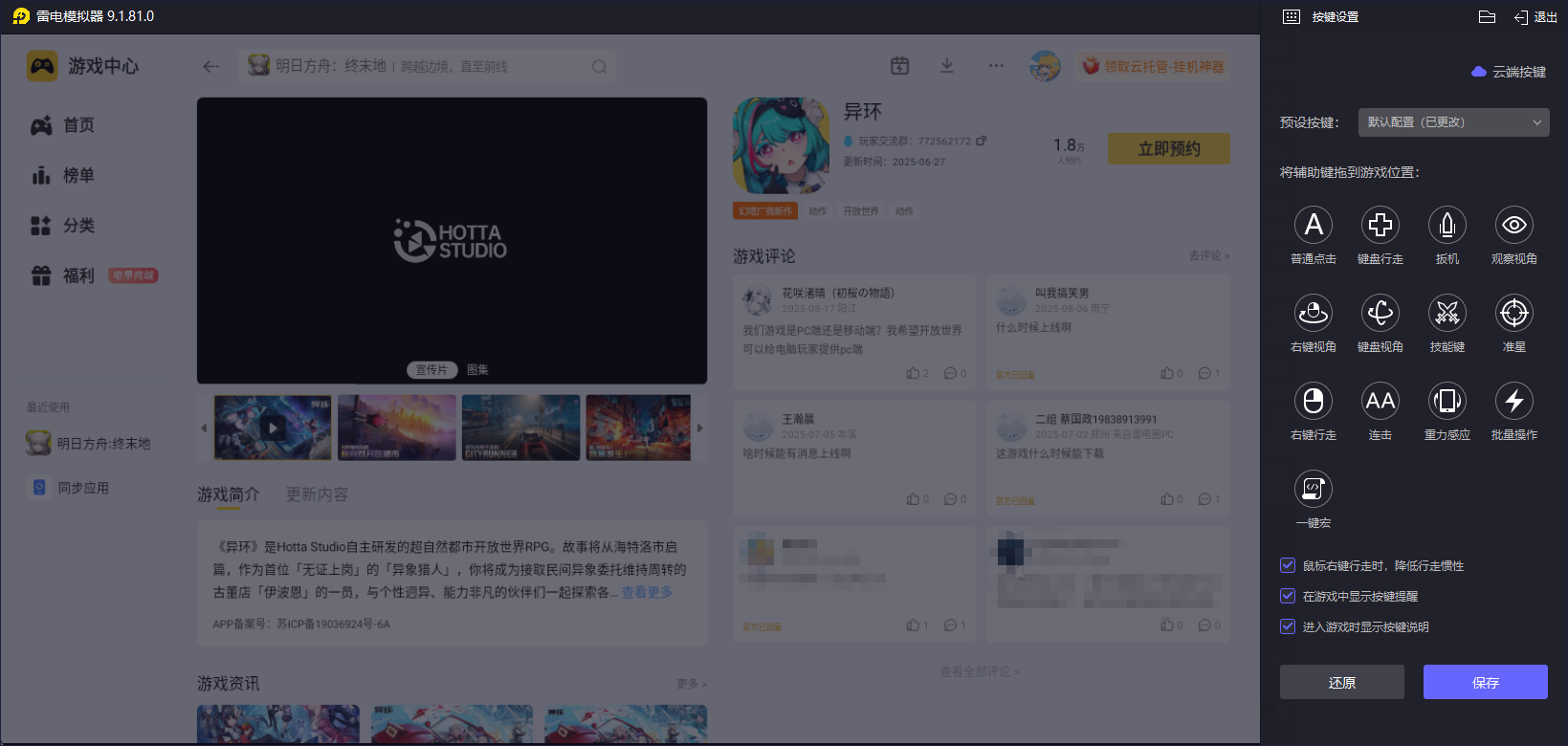Go to 去评论 to write a review
Screen dimensions: 1568x746
[x=1209, y=256]
